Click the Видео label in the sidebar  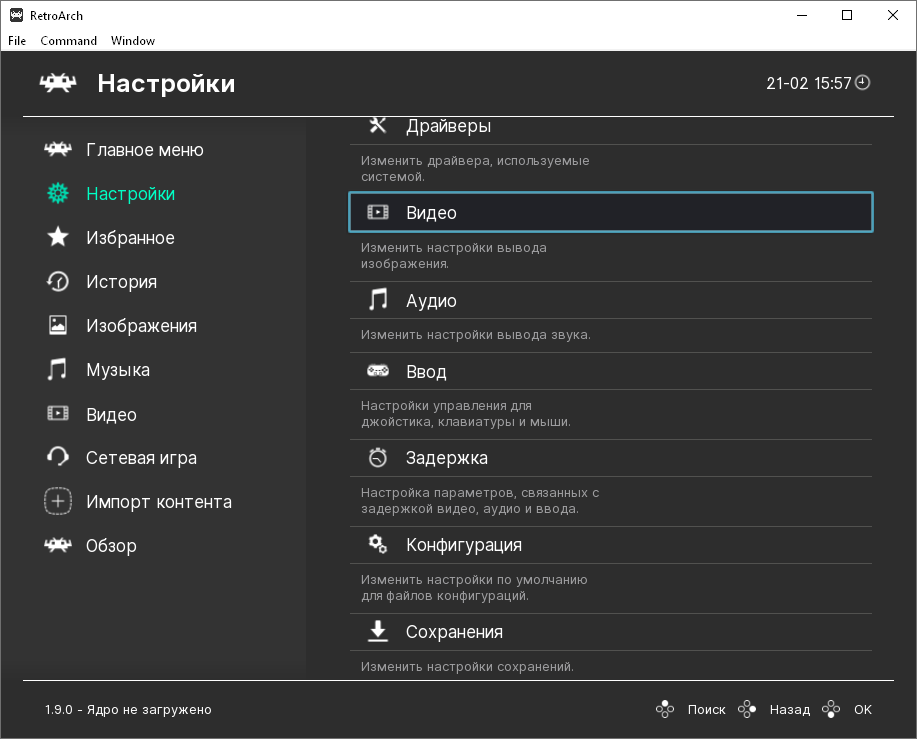tap(111, 415)
